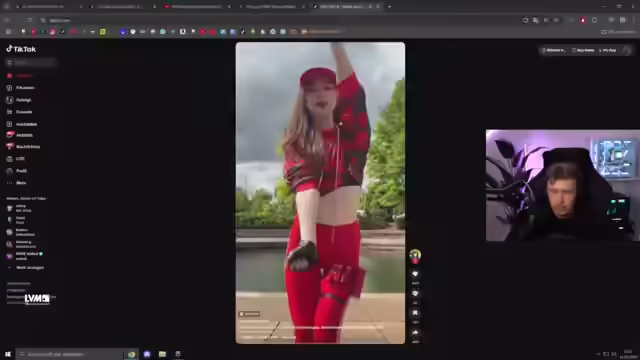This screenshot has width=640, height=360.
Task: Save video with the bookmark icon
Action: 415,313
